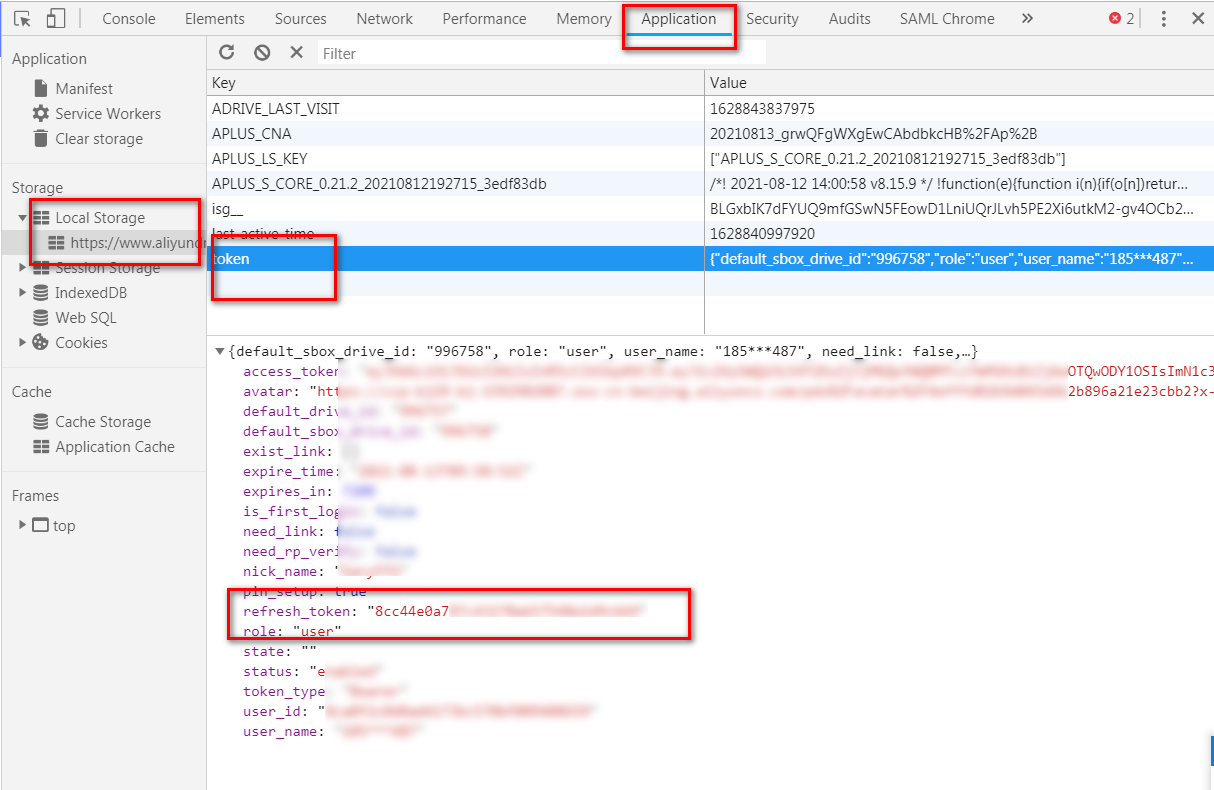Collapse the Local Storage tree node
The image size is (1214, 790).
(x=23, y=218)
